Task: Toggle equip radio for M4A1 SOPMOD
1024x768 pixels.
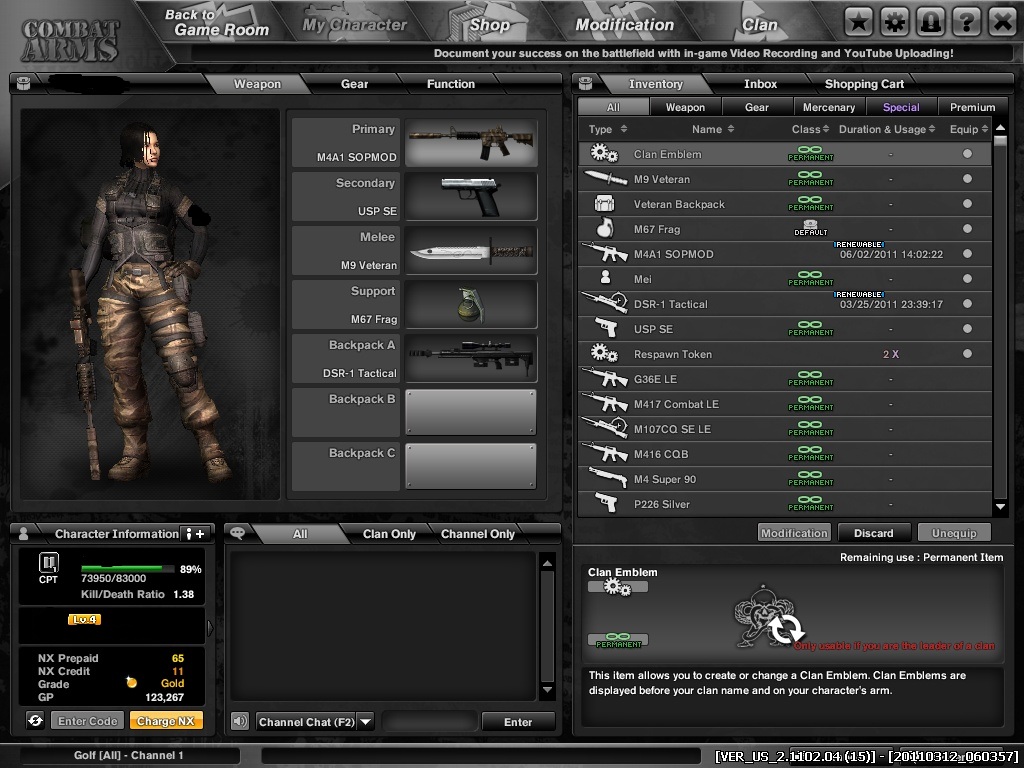Action: pos(967,253)
